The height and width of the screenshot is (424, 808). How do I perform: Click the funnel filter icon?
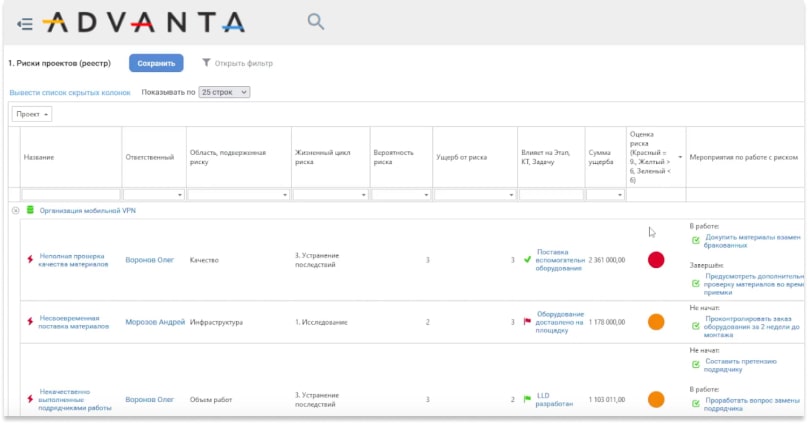pyautogui.click(x=206, y=63)
